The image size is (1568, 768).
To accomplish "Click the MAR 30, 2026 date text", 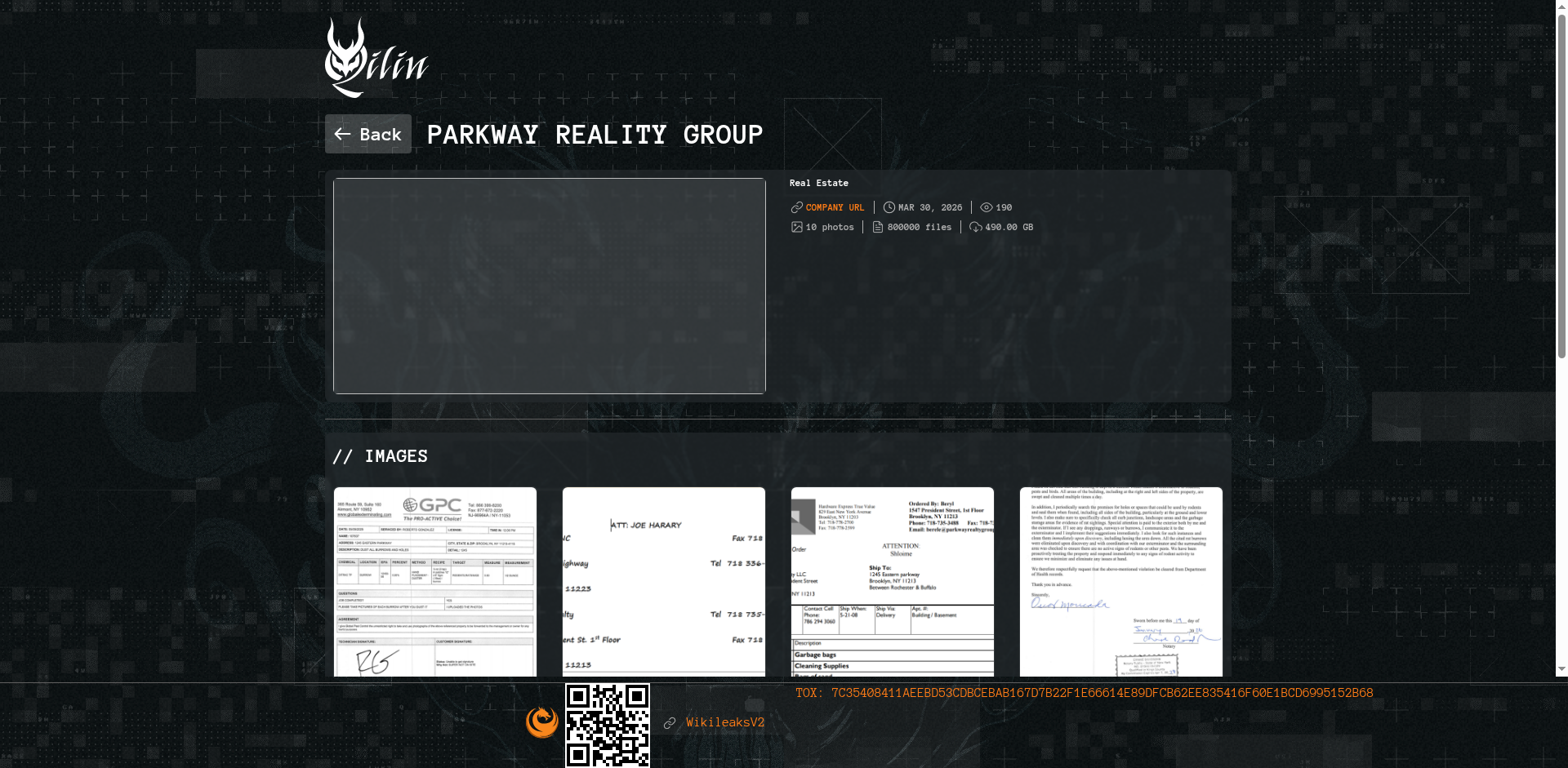I will point(930,207).
